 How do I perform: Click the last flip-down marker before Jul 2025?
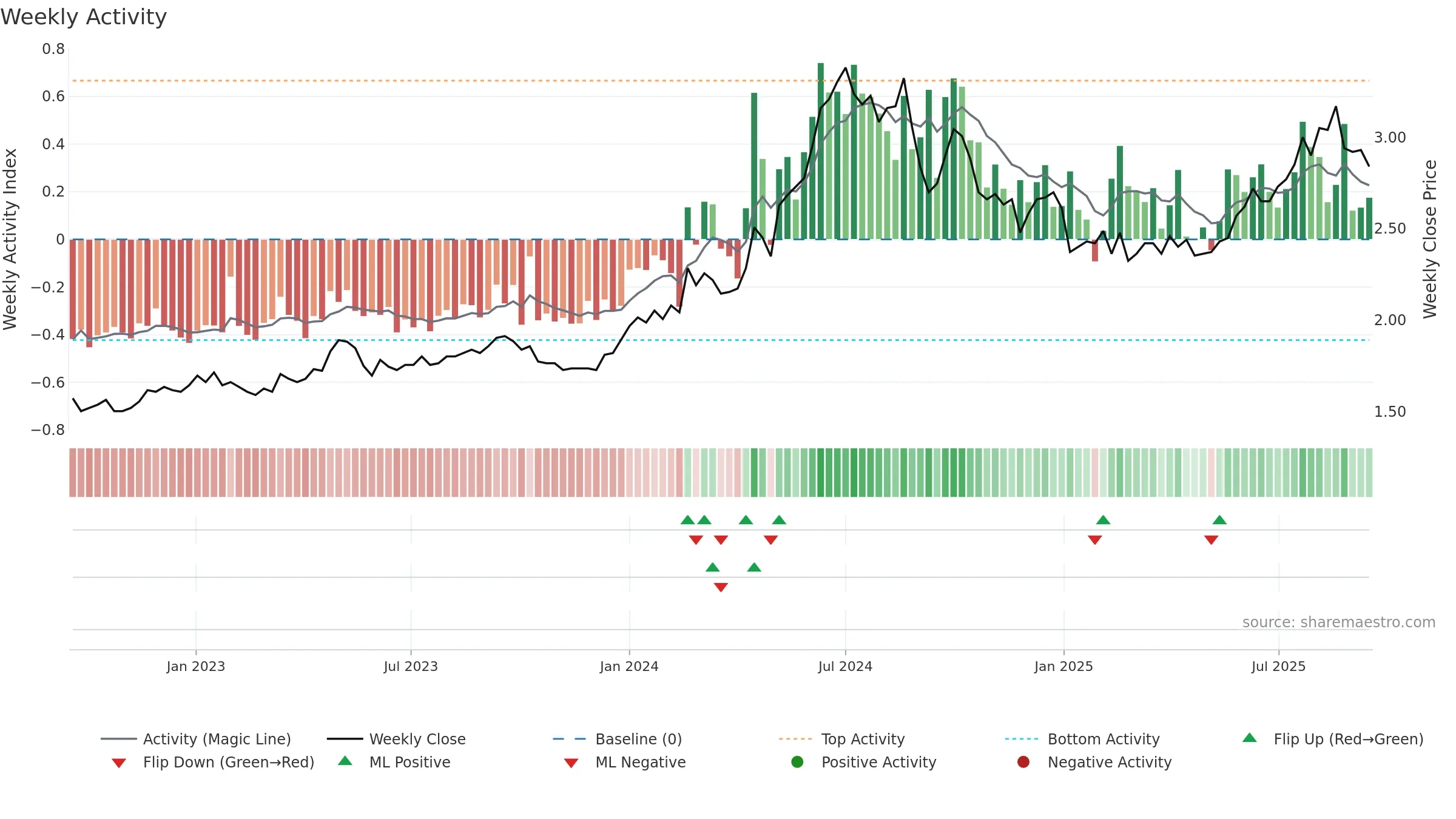(x=1212, y=540)
